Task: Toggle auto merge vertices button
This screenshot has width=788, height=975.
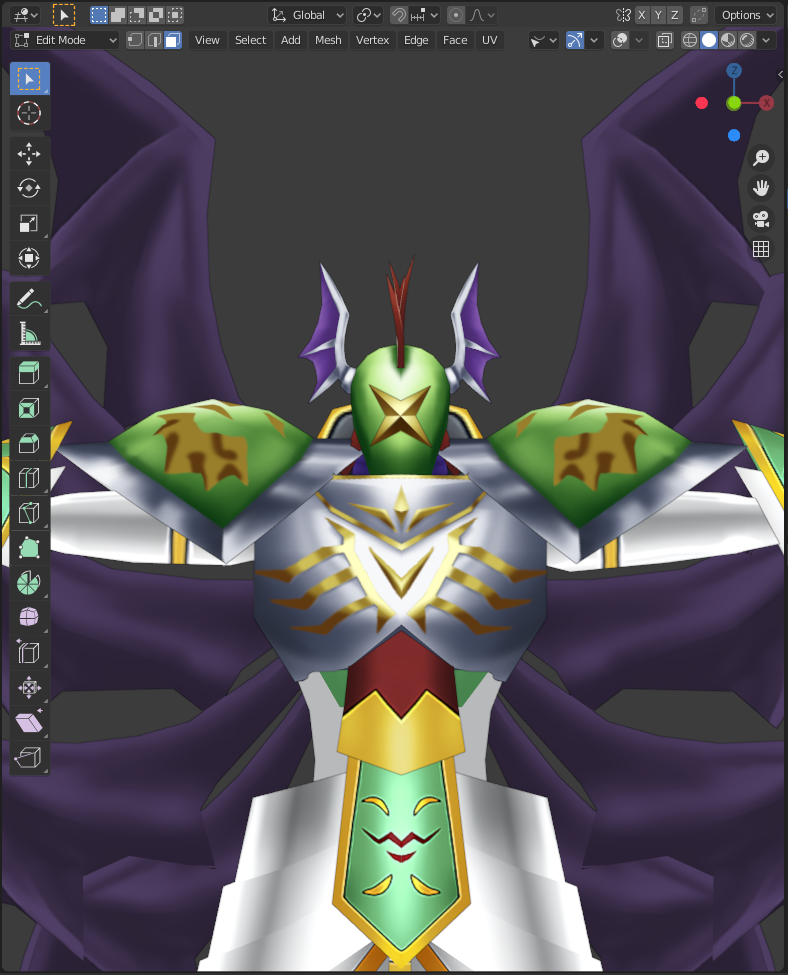Action: click(699, 15)
